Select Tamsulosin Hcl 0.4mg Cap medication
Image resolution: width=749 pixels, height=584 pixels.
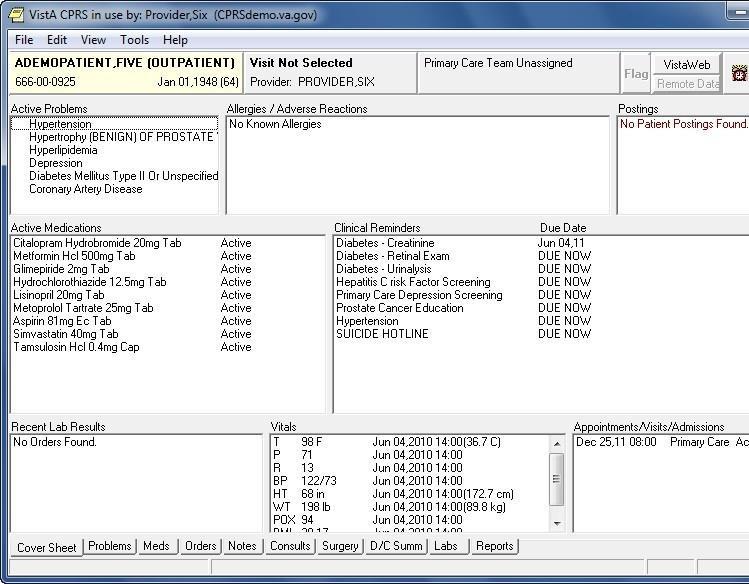[x=167, y=347]
